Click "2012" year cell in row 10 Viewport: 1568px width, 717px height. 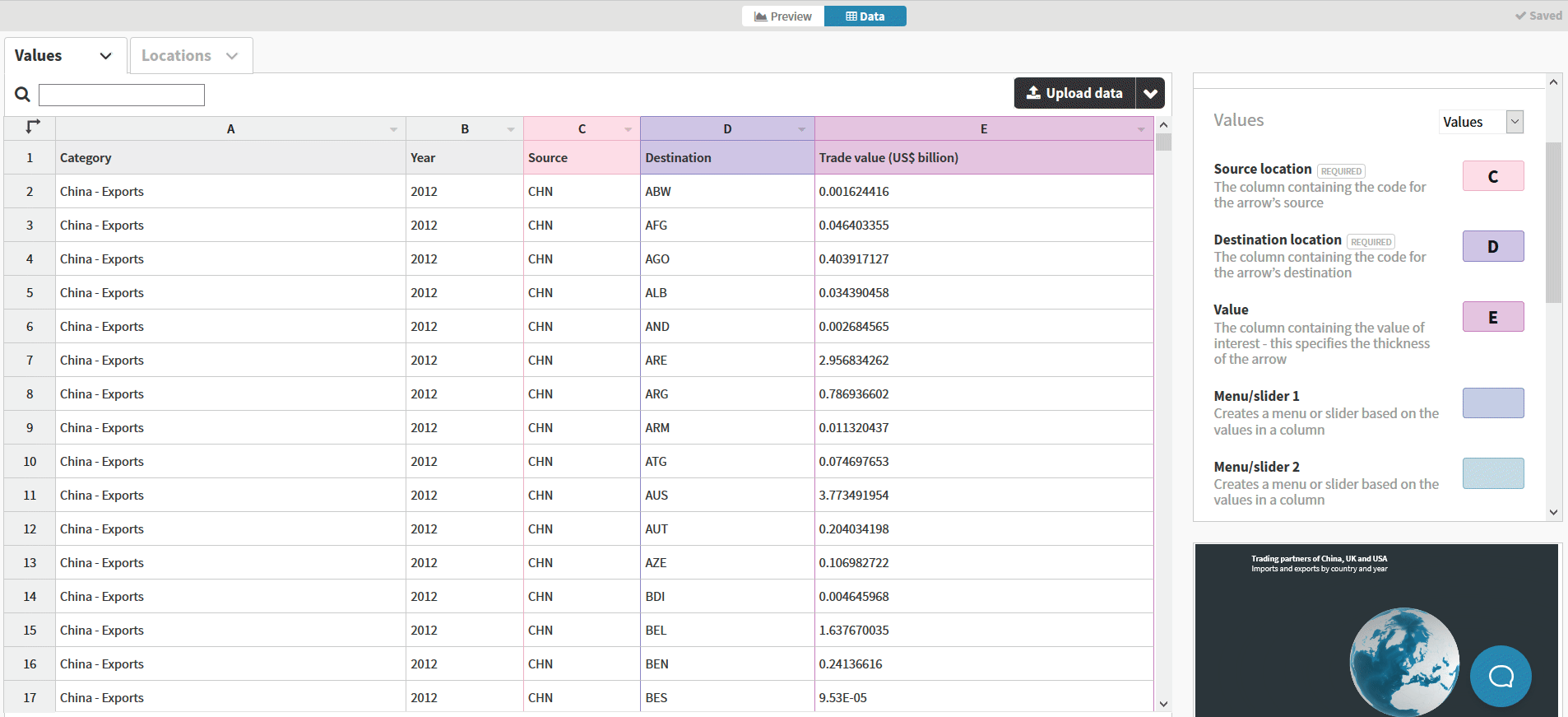coord(465,461)
